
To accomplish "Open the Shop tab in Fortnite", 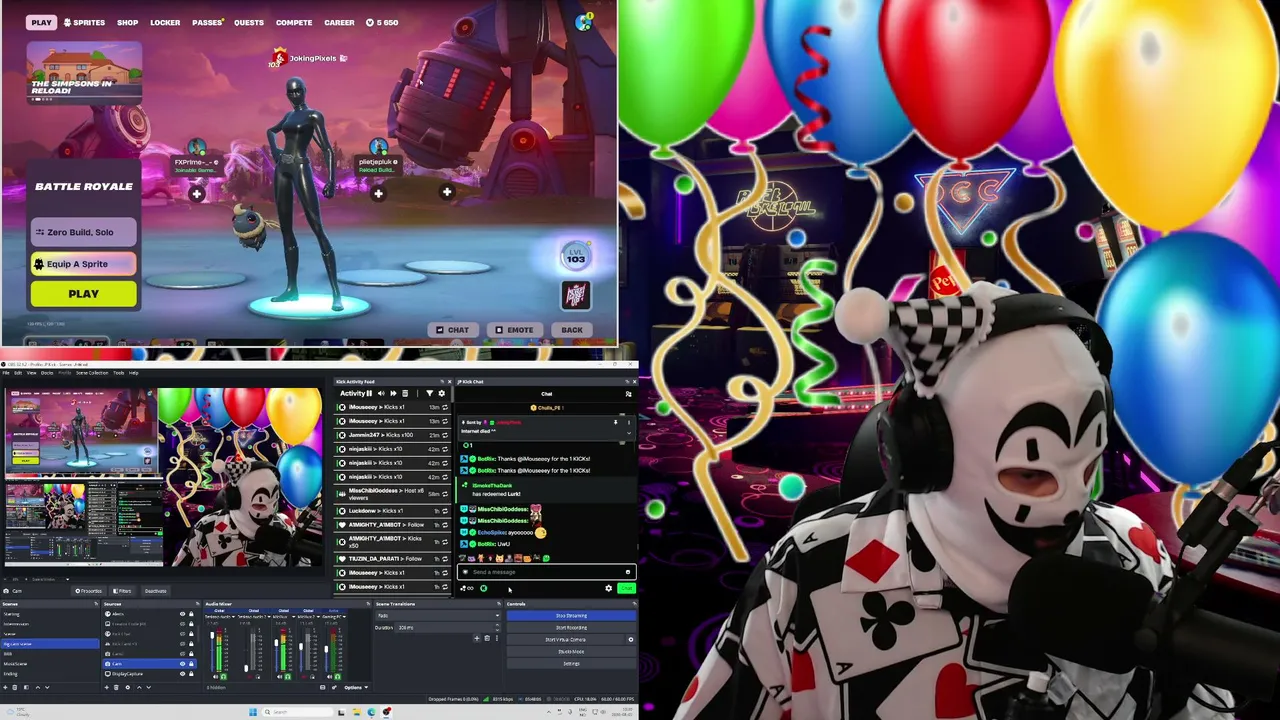I will pos(127,22).
